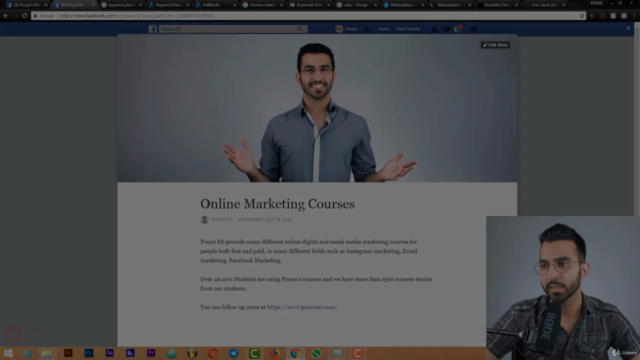Launch Adobe Illustrator from taskbar
This screenshot has width=640, height=360.
point(68,353)
